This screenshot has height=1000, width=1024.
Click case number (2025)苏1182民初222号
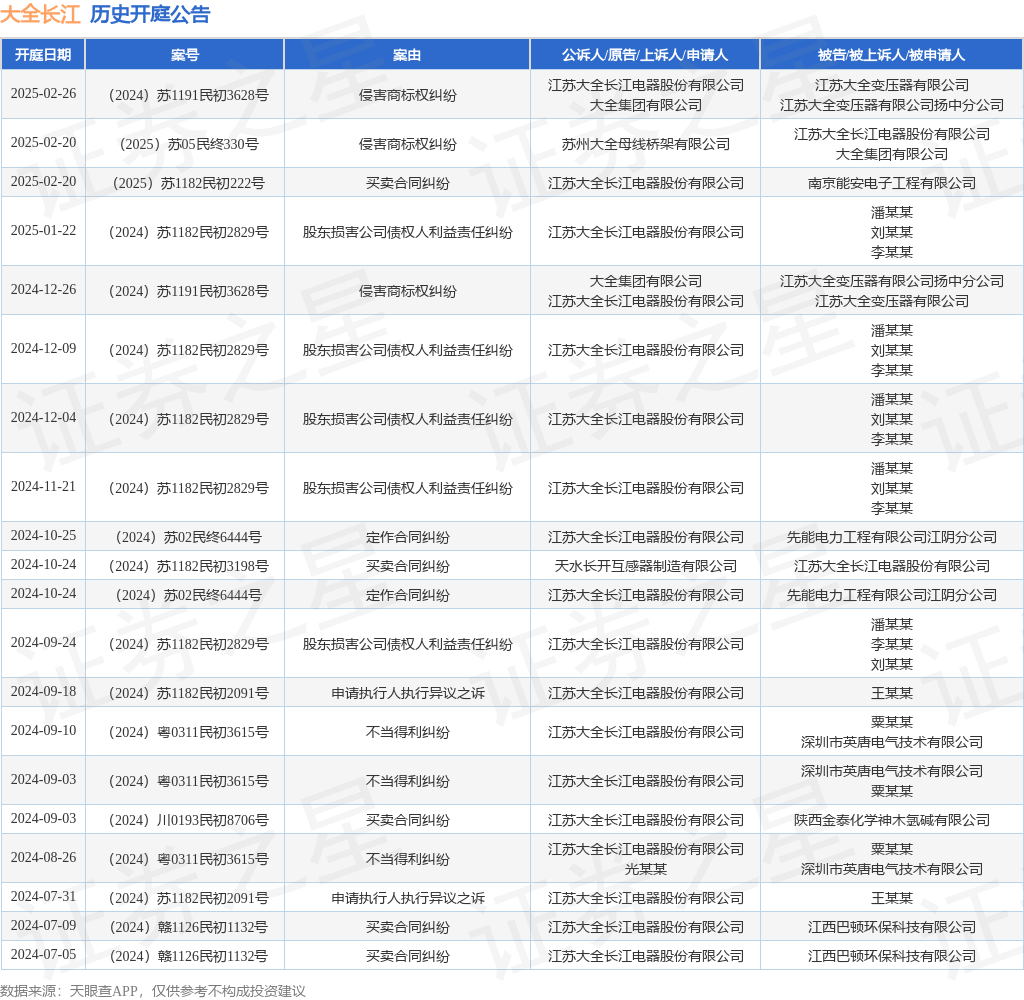tap(189, 184)
